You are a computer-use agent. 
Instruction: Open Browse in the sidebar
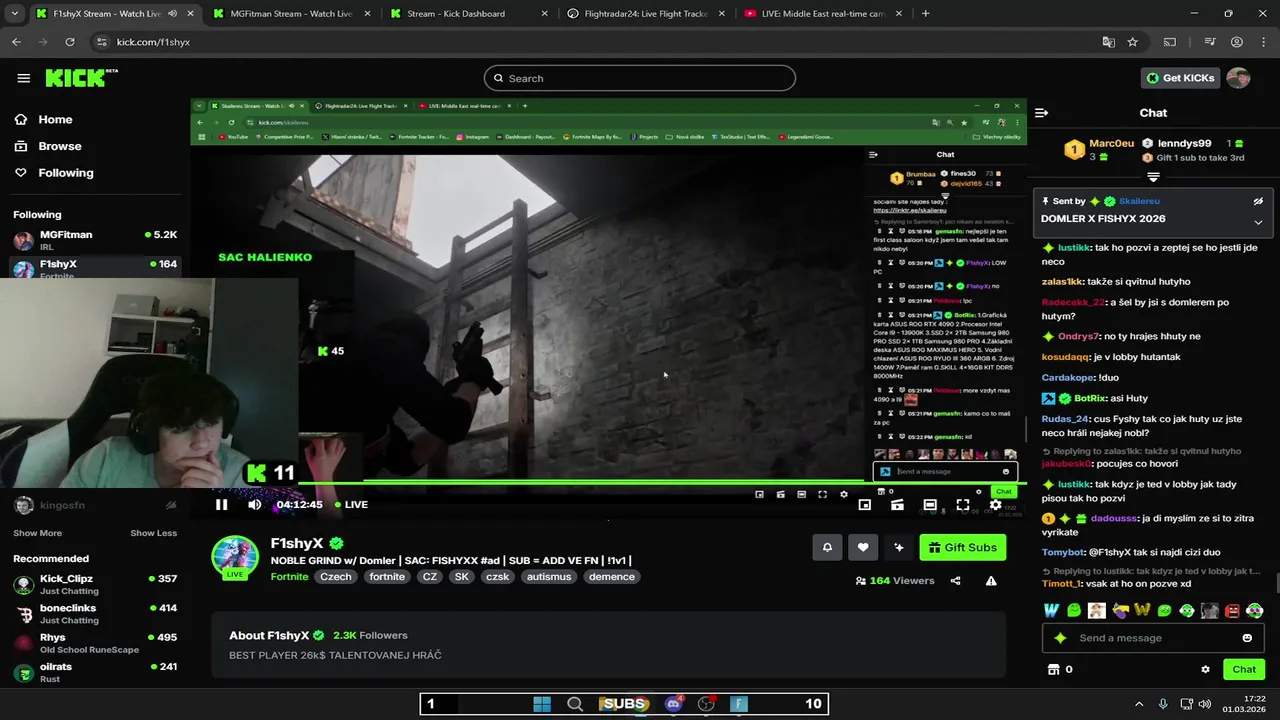(x=59, y=146)
